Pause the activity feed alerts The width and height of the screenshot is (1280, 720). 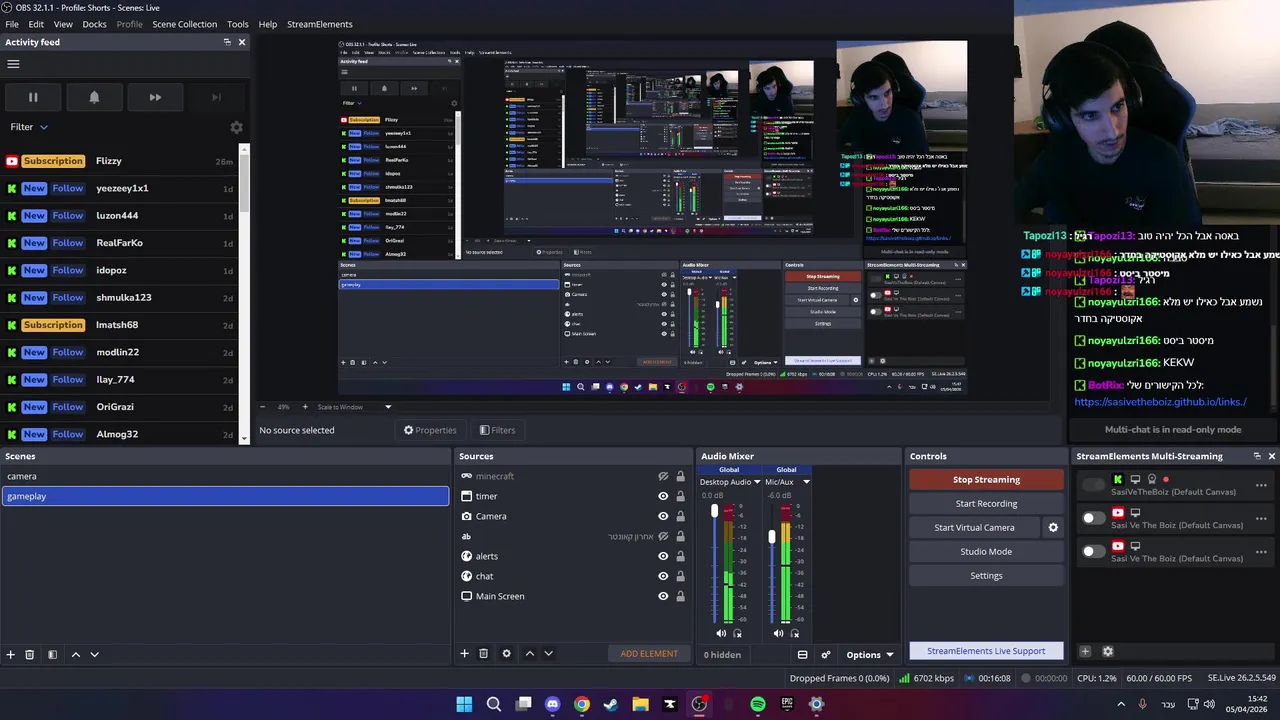click(33, 97)
